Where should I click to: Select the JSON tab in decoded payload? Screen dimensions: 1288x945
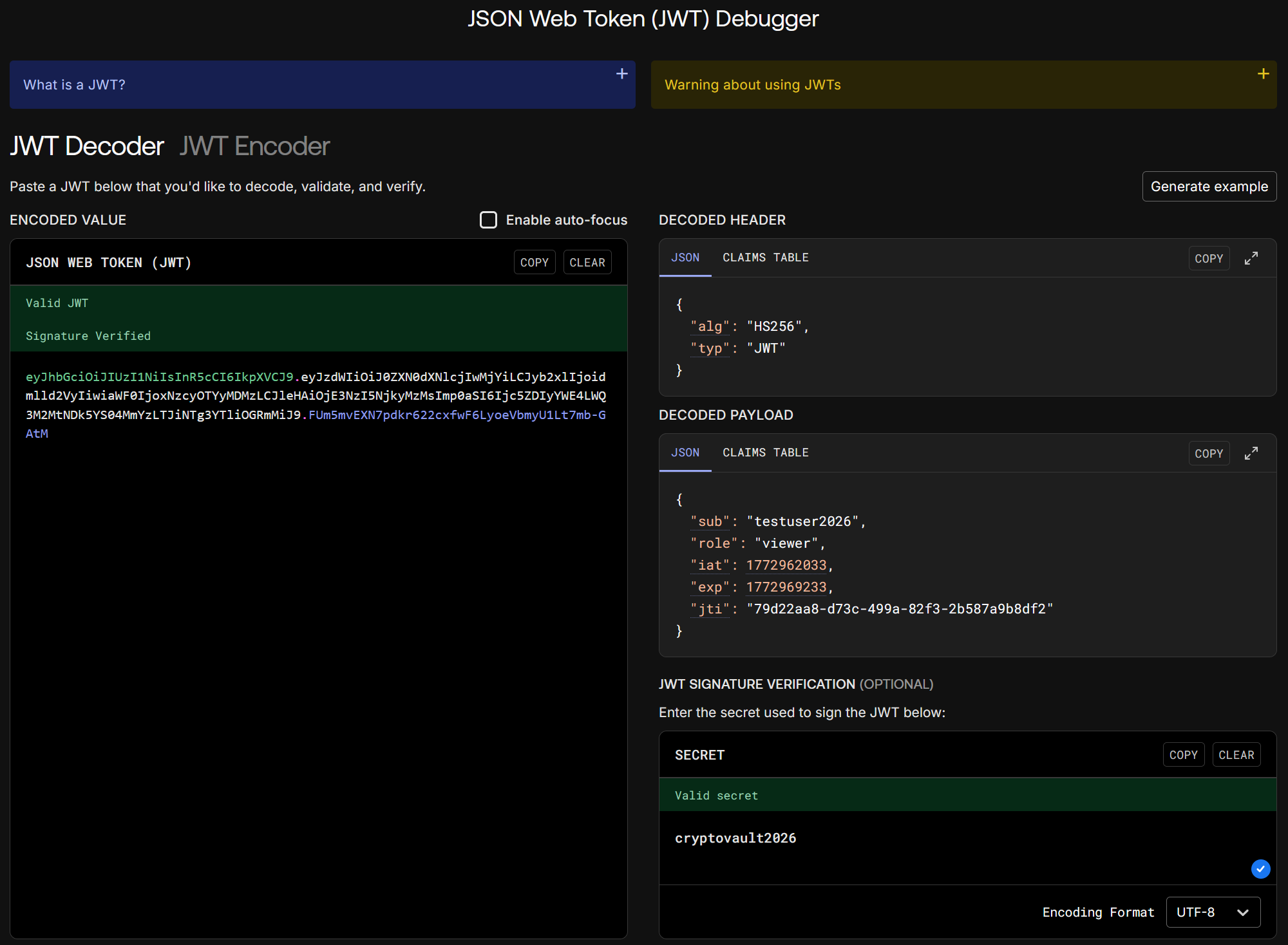point(685,453)
